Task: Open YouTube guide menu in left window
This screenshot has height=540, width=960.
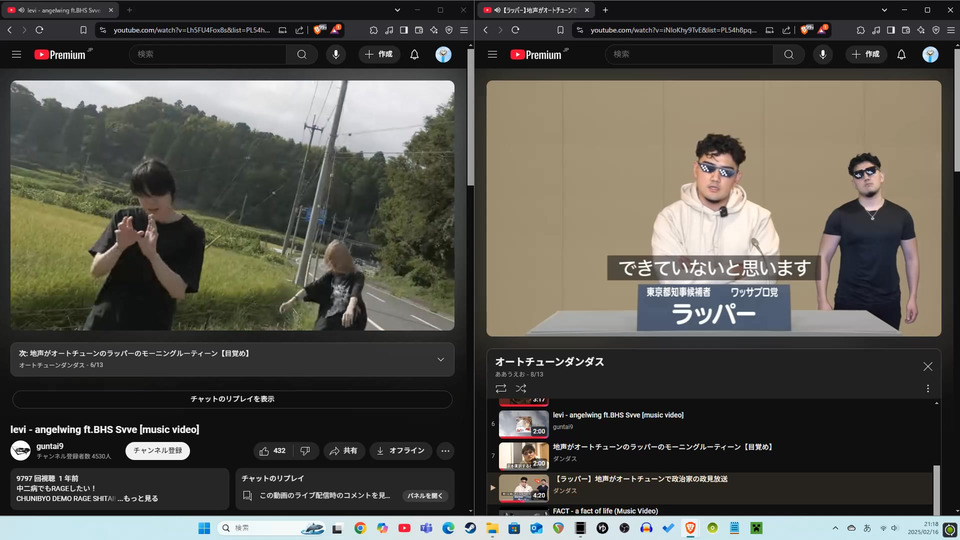Action: click(17, 54)
